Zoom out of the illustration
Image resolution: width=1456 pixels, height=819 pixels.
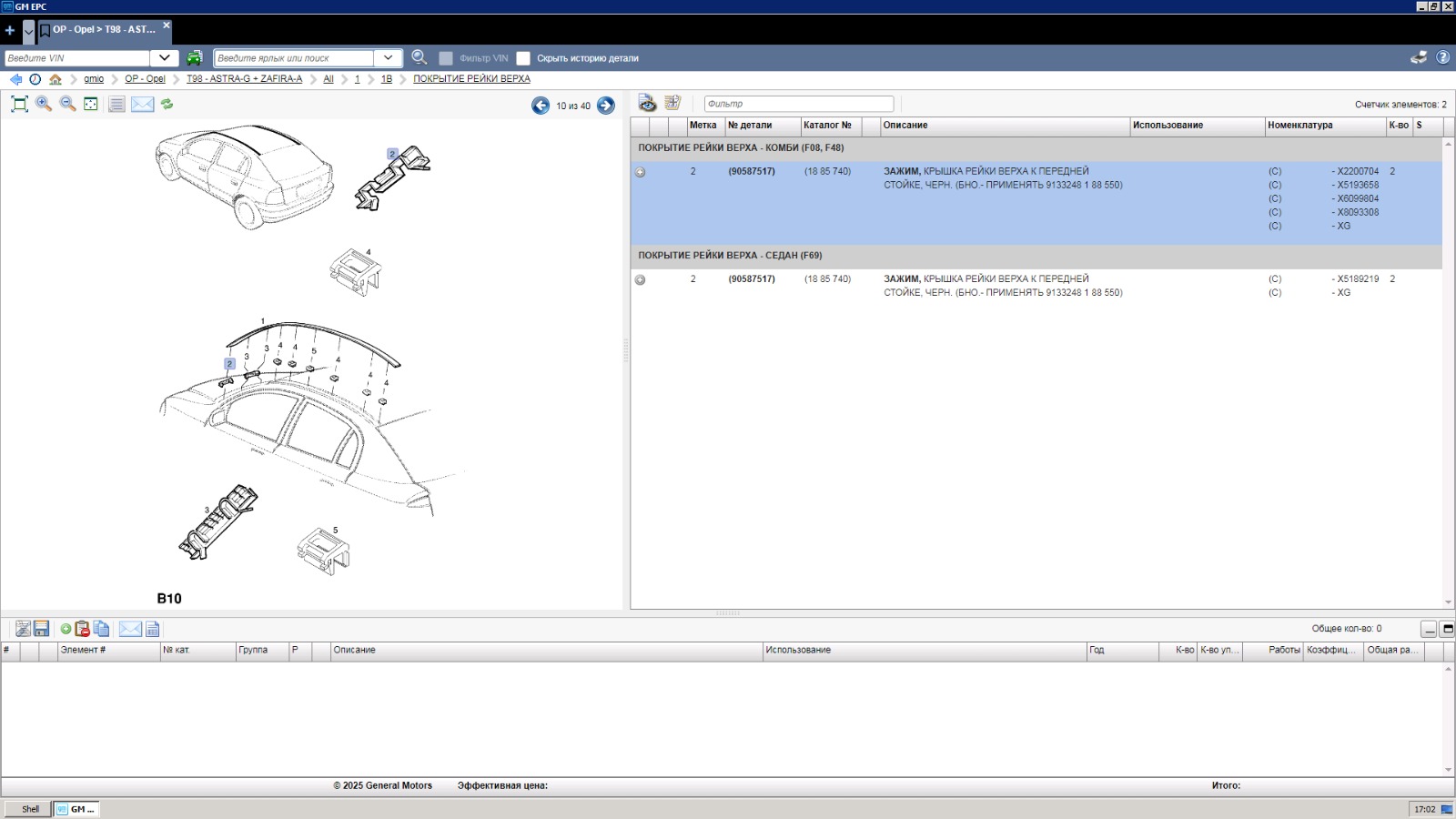pyautogui.click(x=67, y=104)
